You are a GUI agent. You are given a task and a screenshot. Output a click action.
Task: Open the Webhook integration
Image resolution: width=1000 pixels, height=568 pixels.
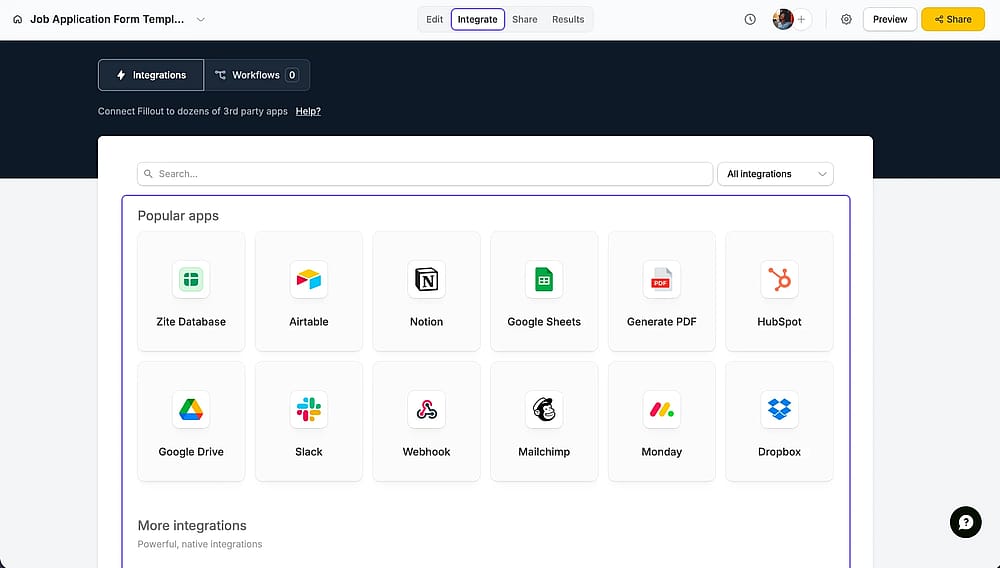click(426, 421)
